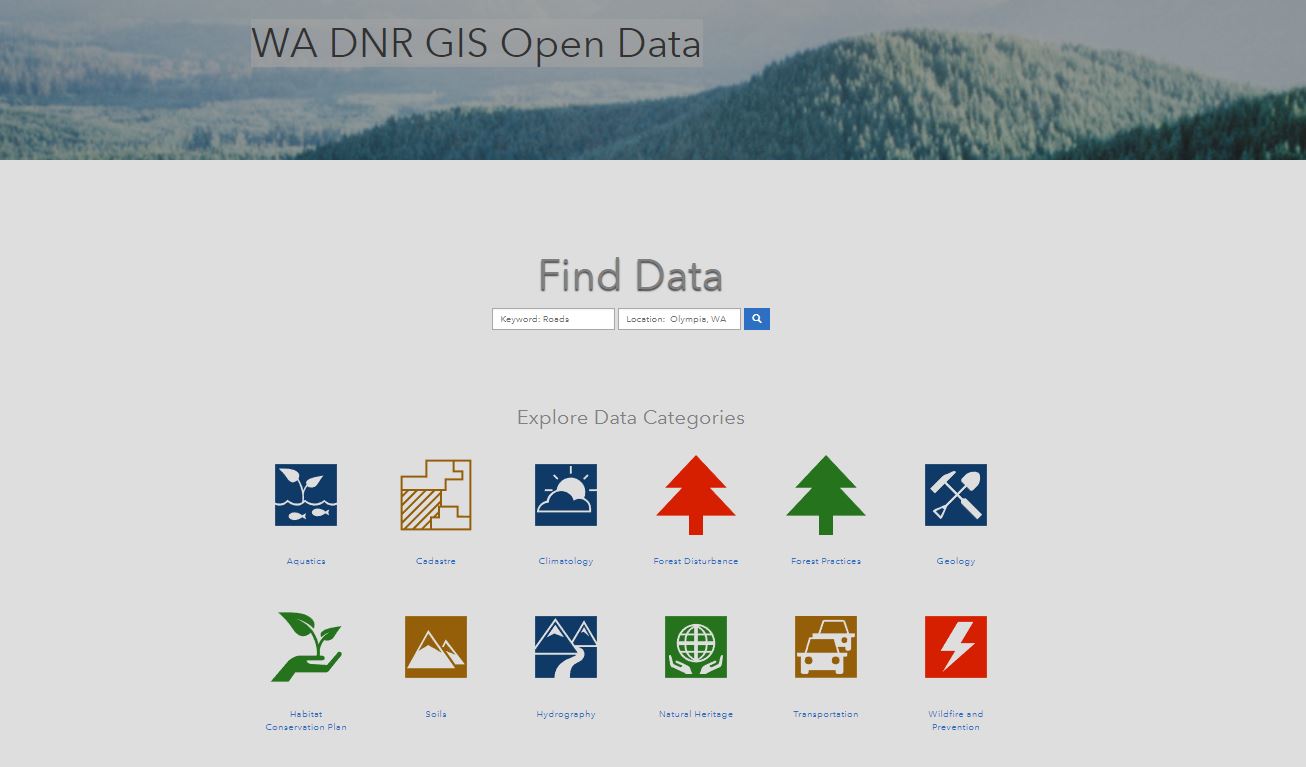Click the Explore Data Categories heading
The height and width of the screenshot is (767, 1306).
tap(631, 418)
